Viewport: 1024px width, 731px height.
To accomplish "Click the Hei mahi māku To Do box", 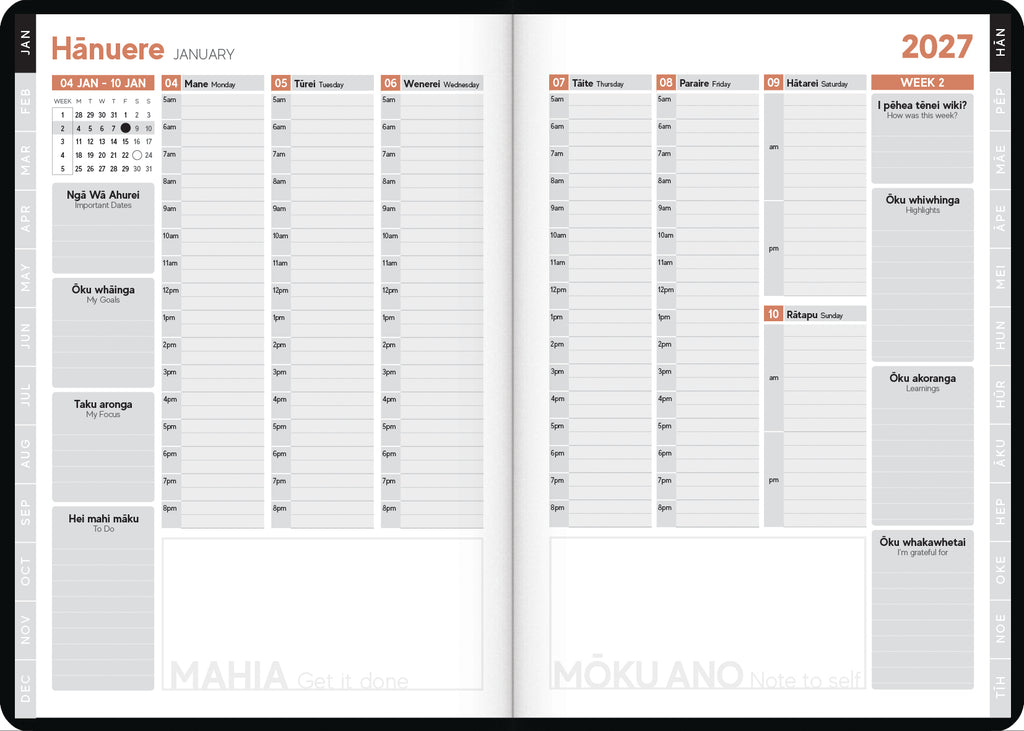I will tap(103, 598).
